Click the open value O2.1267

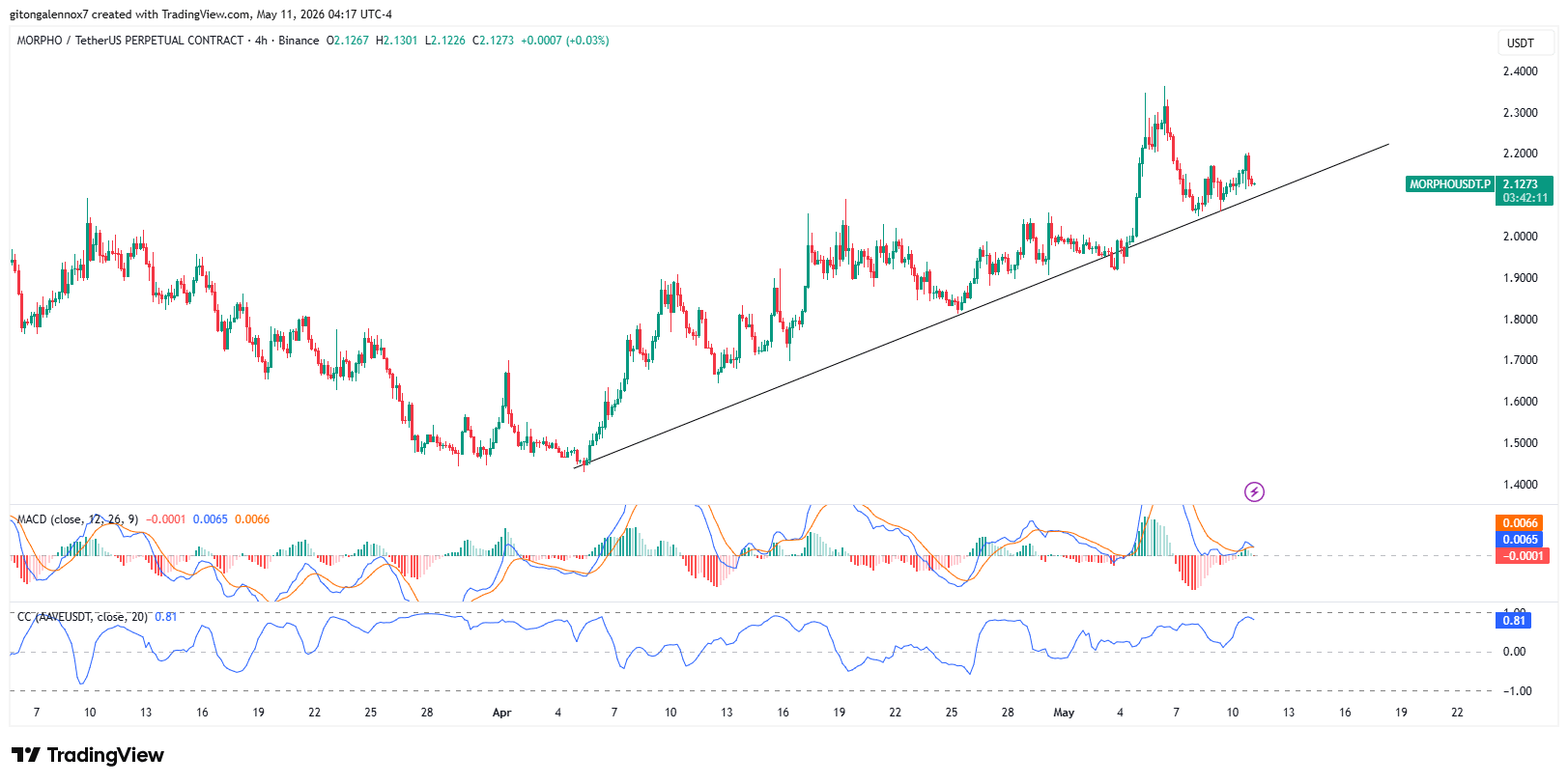348,41
